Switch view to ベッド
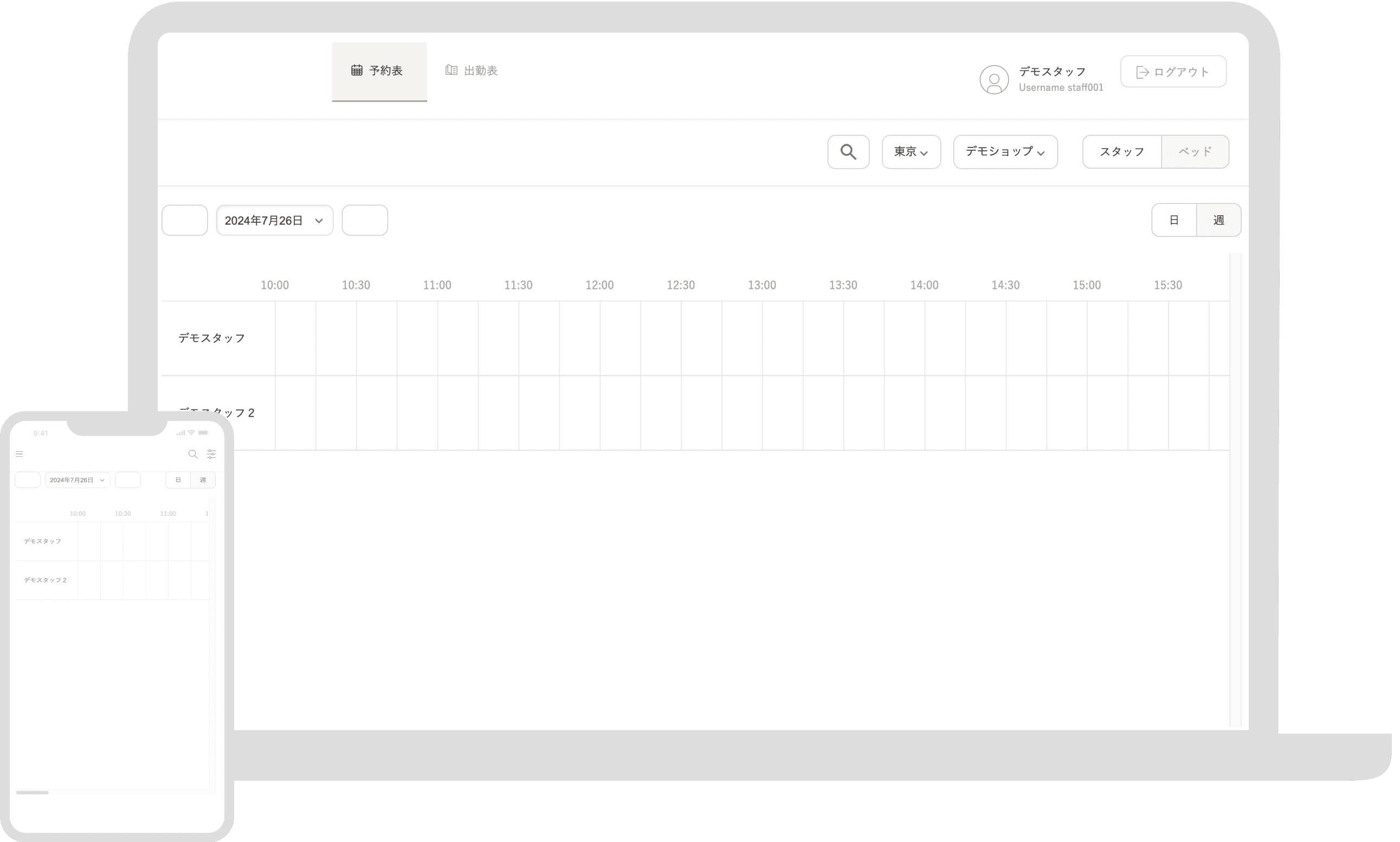Image resolution: width=1400 pixels, height=842 pixels. 1195,152
